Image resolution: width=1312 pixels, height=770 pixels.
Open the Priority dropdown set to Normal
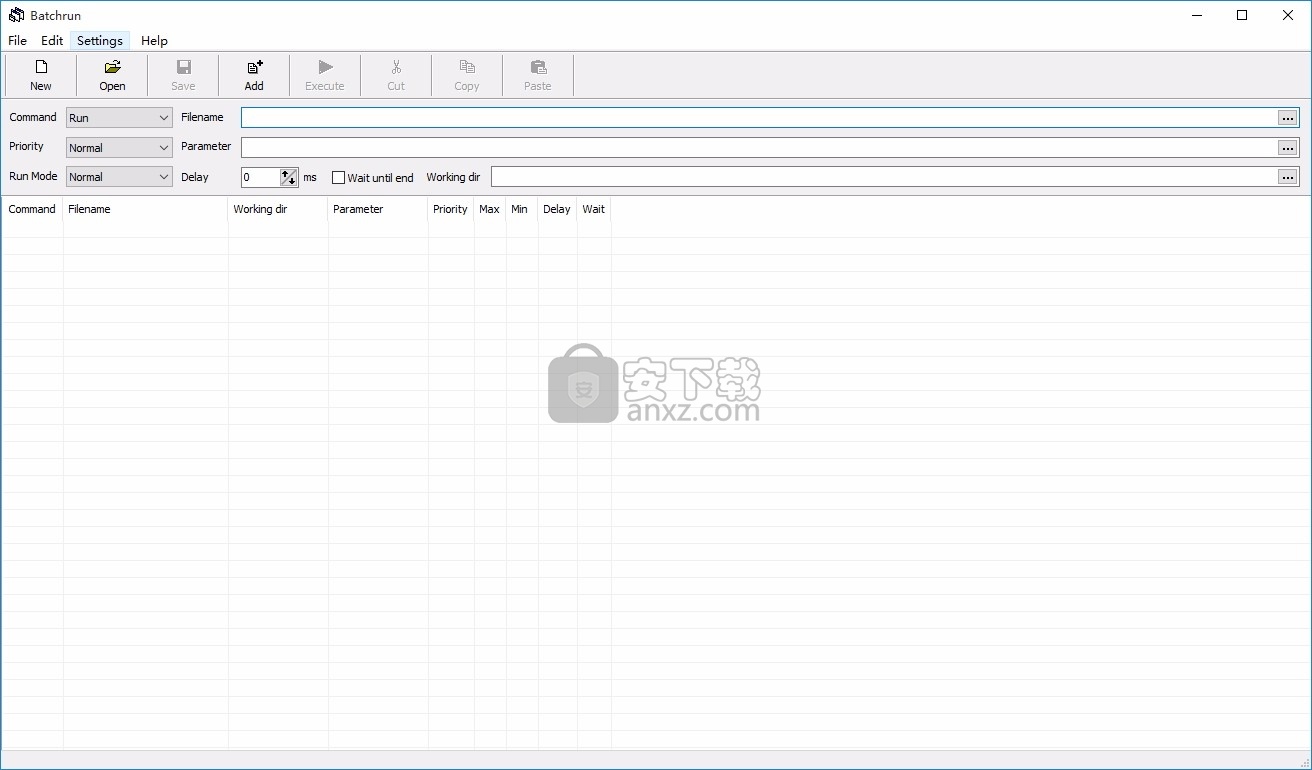[x=119, y=148]
